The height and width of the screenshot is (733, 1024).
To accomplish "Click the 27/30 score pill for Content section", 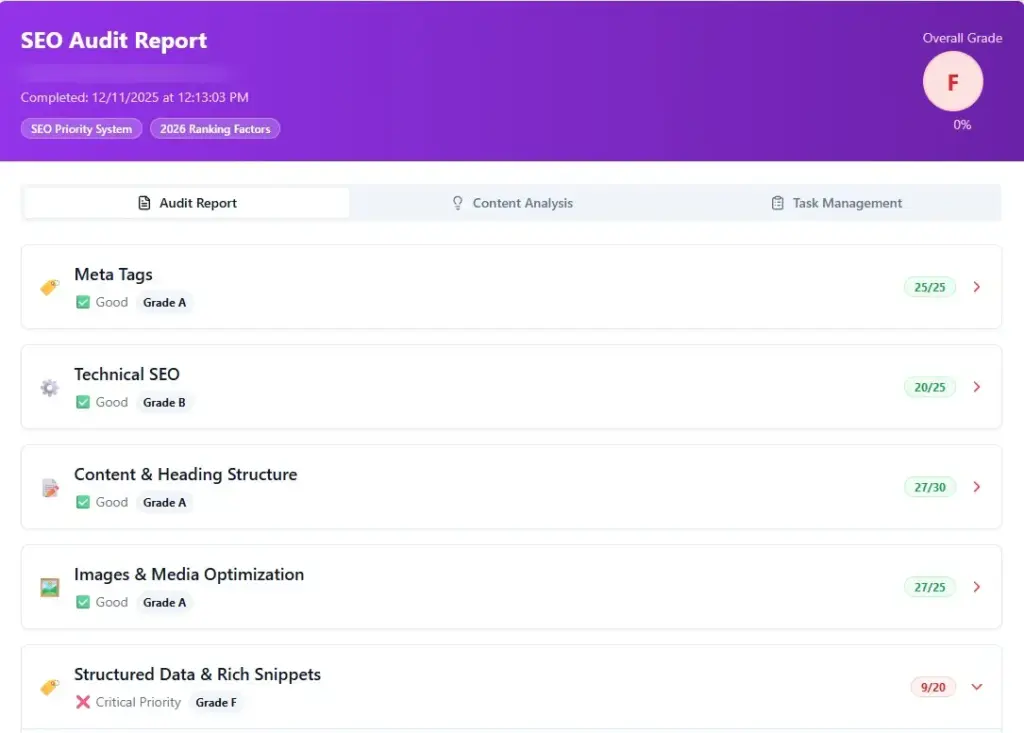I will tap(930, 487).
